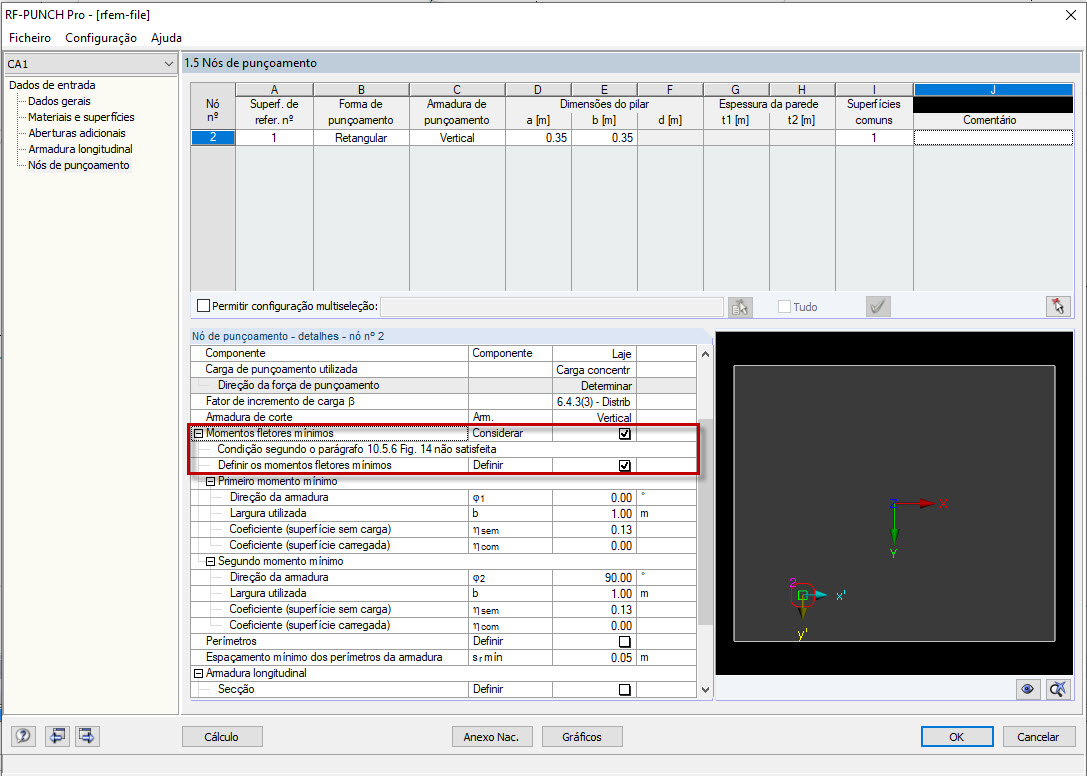Viewport: 1087px width, 776px height.
Task: Click the Retangular cell in column B
Action: tap(361, 137)
